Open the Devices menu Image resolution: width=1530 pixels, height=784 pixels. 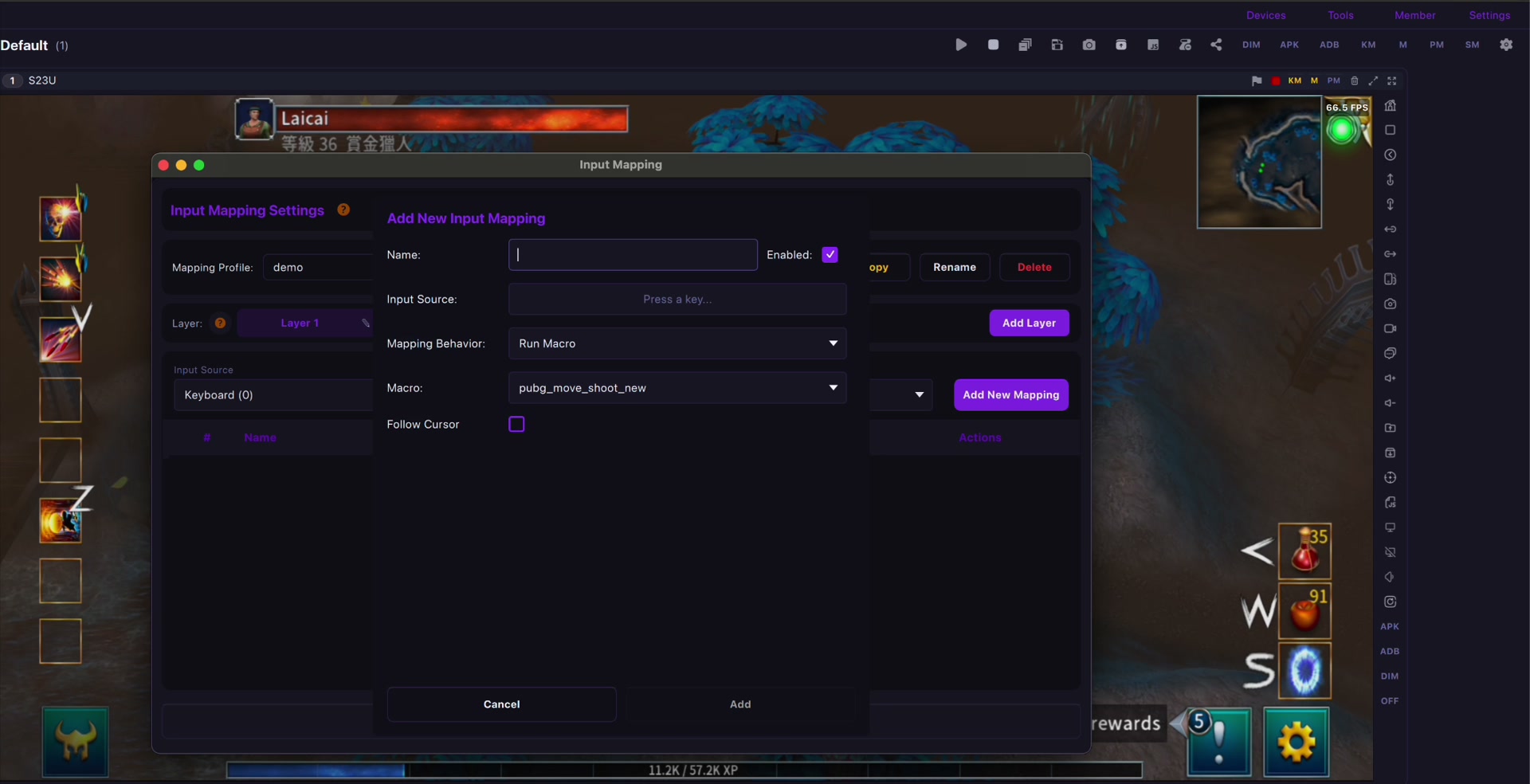[x=1265, y=15]
